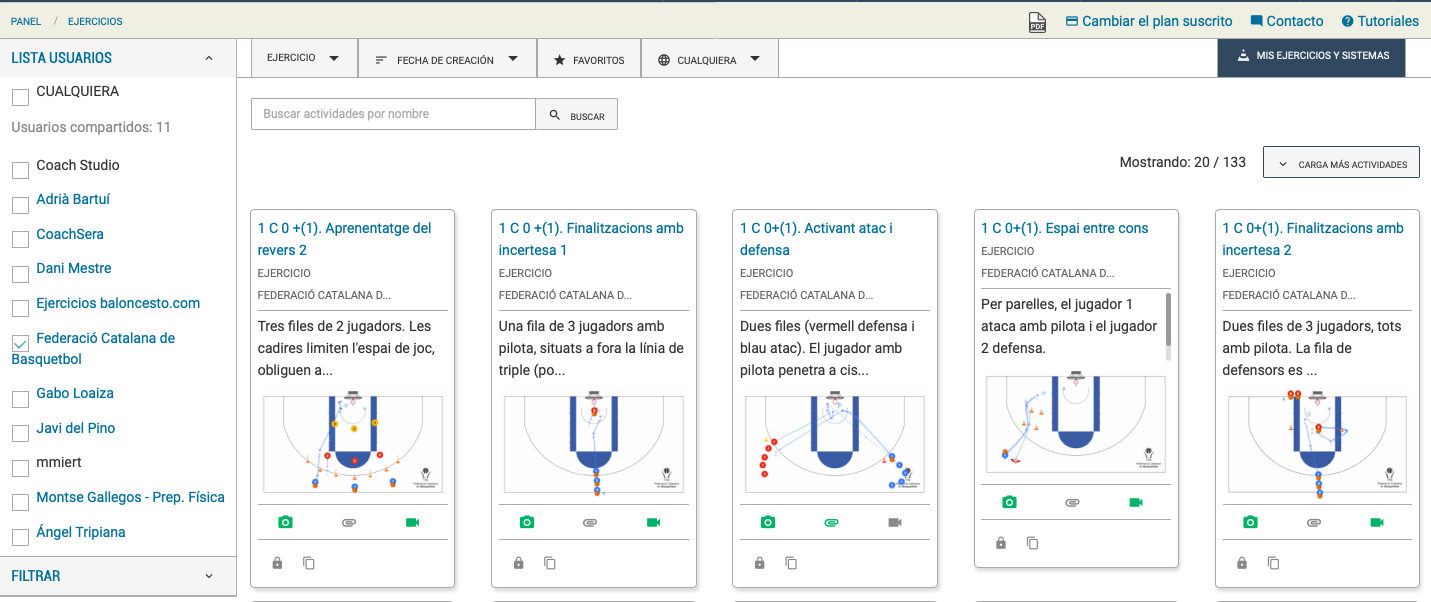Click lock icon on Finalitzacions amb incertesa 2 card

(1241, 563)
